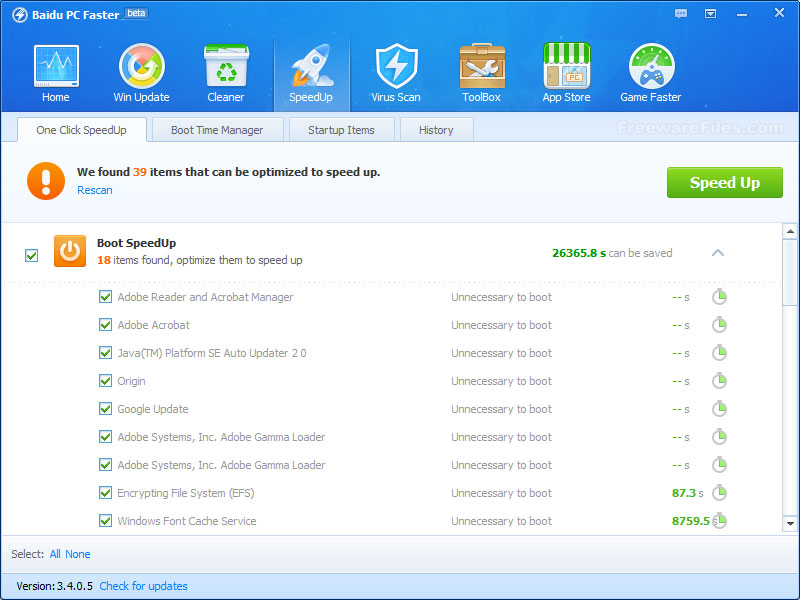The height and width of the screenshot is (600, 800).
Task: Open the Cleaner recycle bin icon
Action: (226, 66)
